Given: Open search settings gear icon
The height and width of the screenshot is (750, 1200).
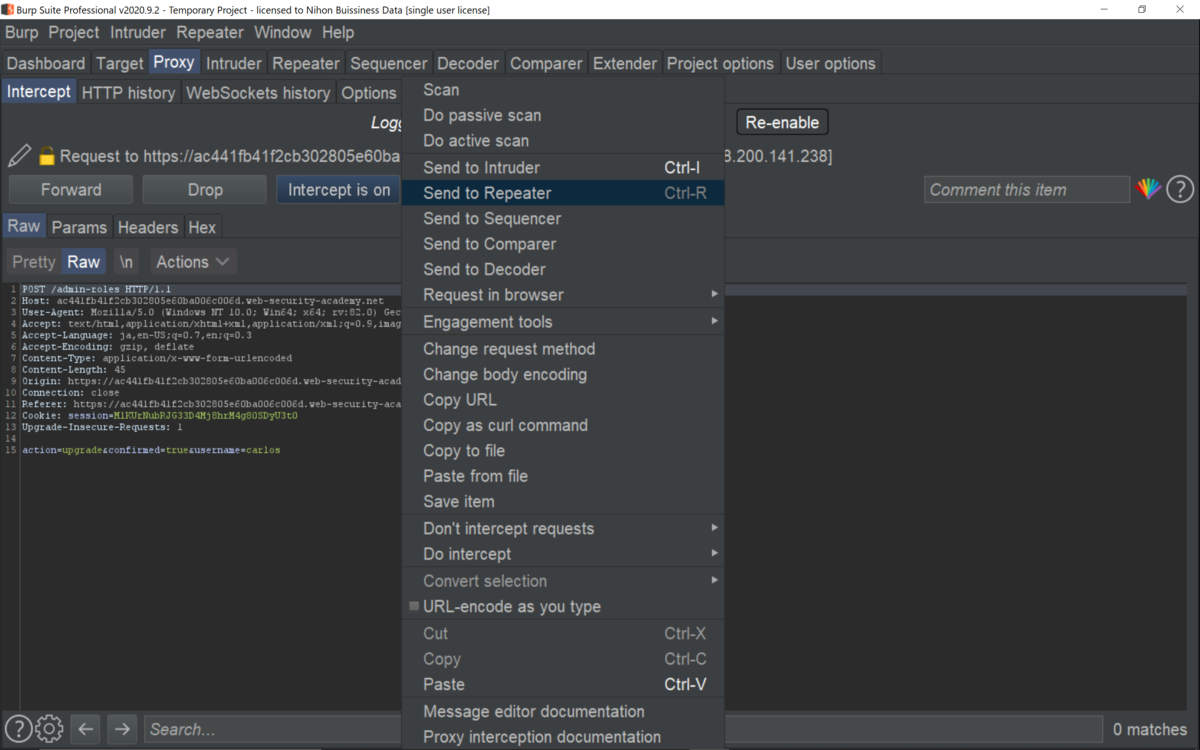Looking at the screenshot, I should [x=49, y=729].
